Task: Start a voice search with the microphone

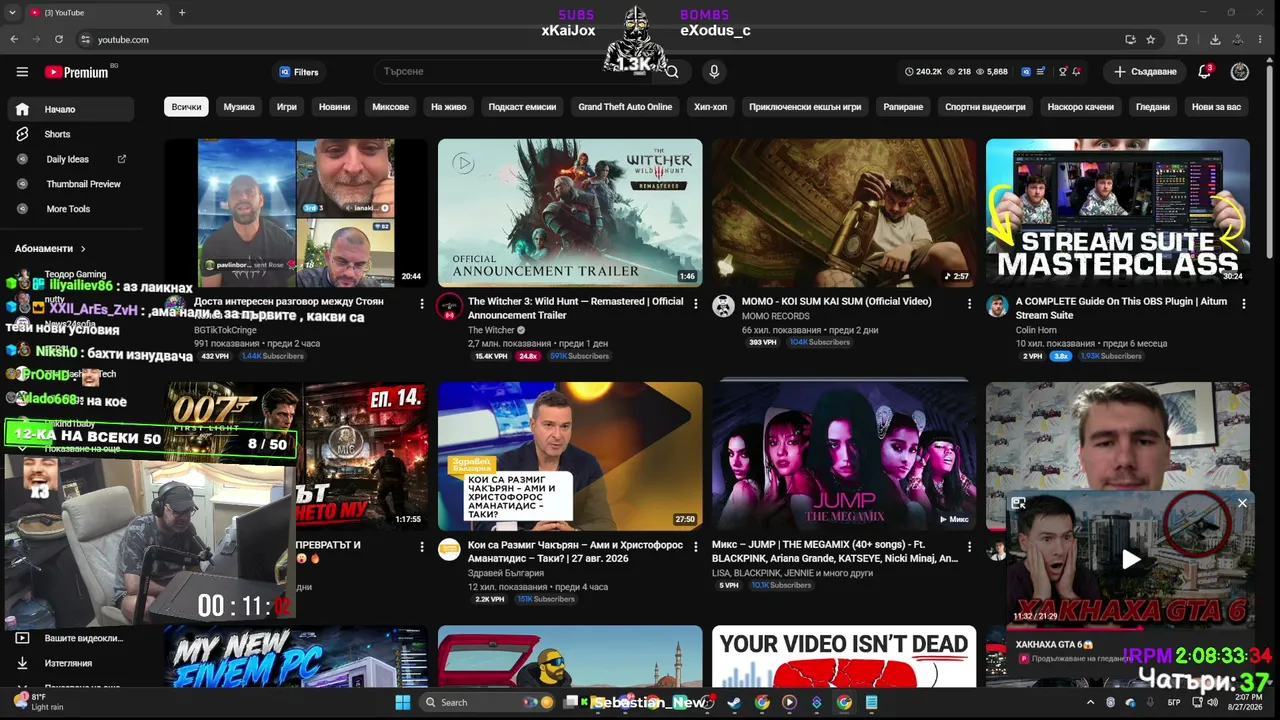Action: [714, 72]
